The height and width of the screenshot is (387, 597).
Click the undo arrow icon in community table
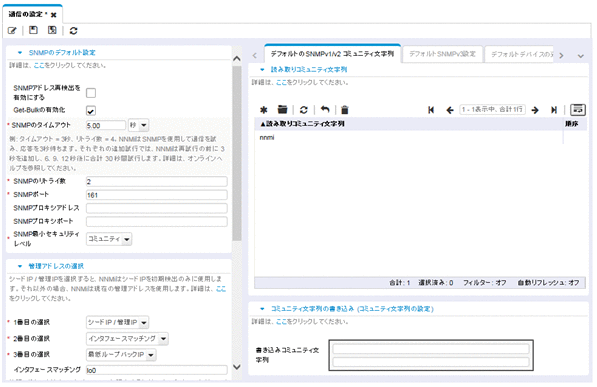(325, 110)
